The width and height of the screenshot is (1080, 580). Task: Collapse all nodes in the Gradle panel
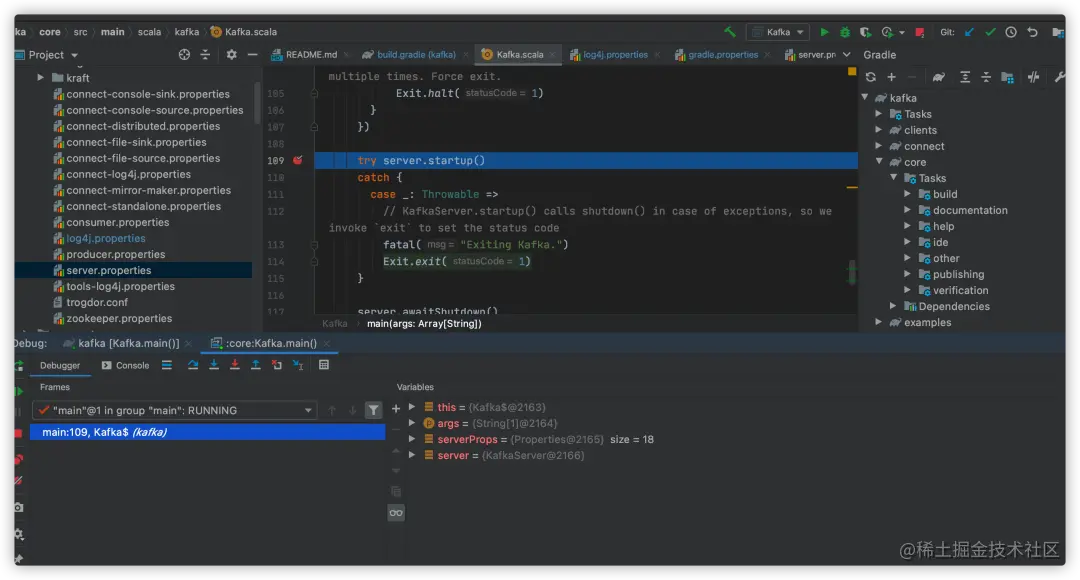pyautogui.click(x=986, y=77)
